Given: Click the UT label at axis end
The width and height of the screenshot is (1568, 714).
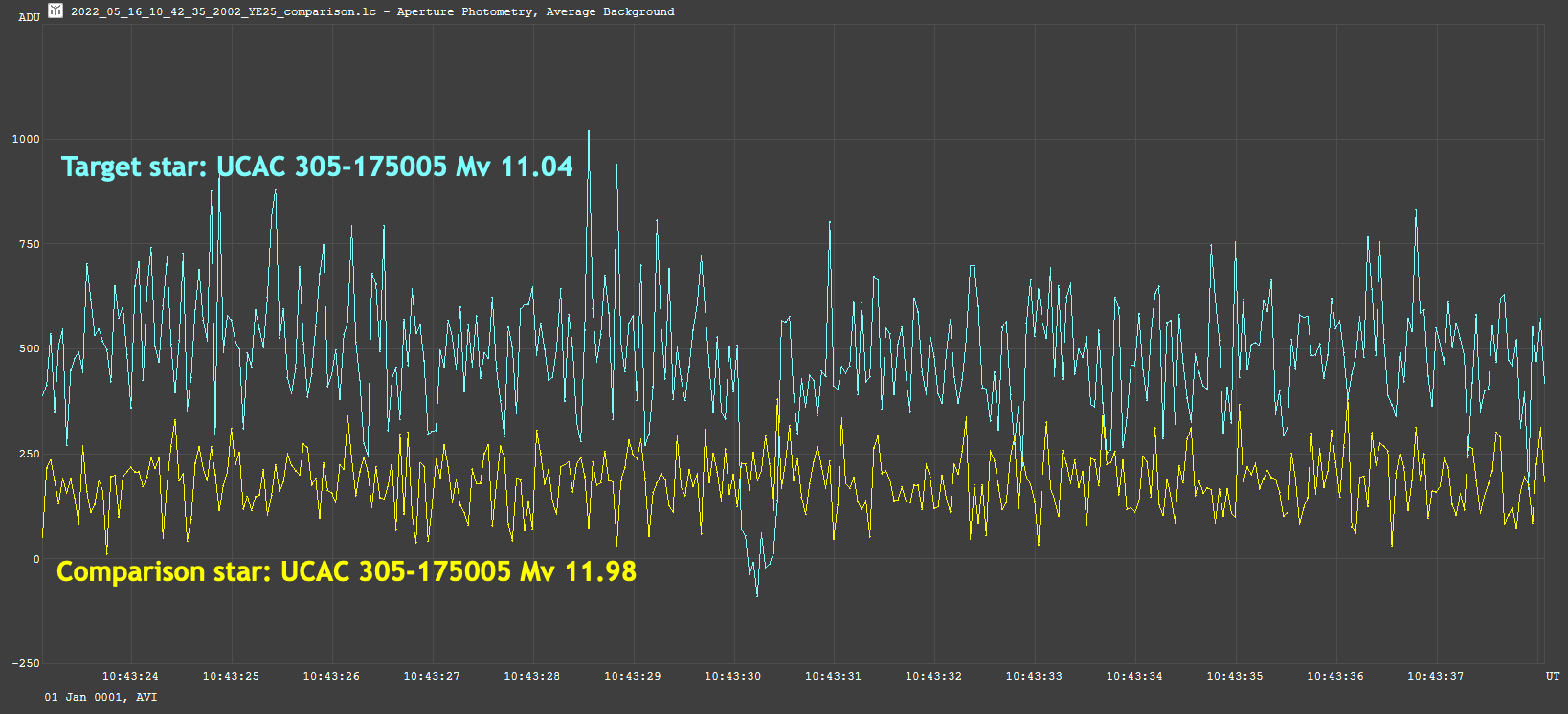Looking at the screenshot, I should pyautogui.click(x=1553, y=676).
